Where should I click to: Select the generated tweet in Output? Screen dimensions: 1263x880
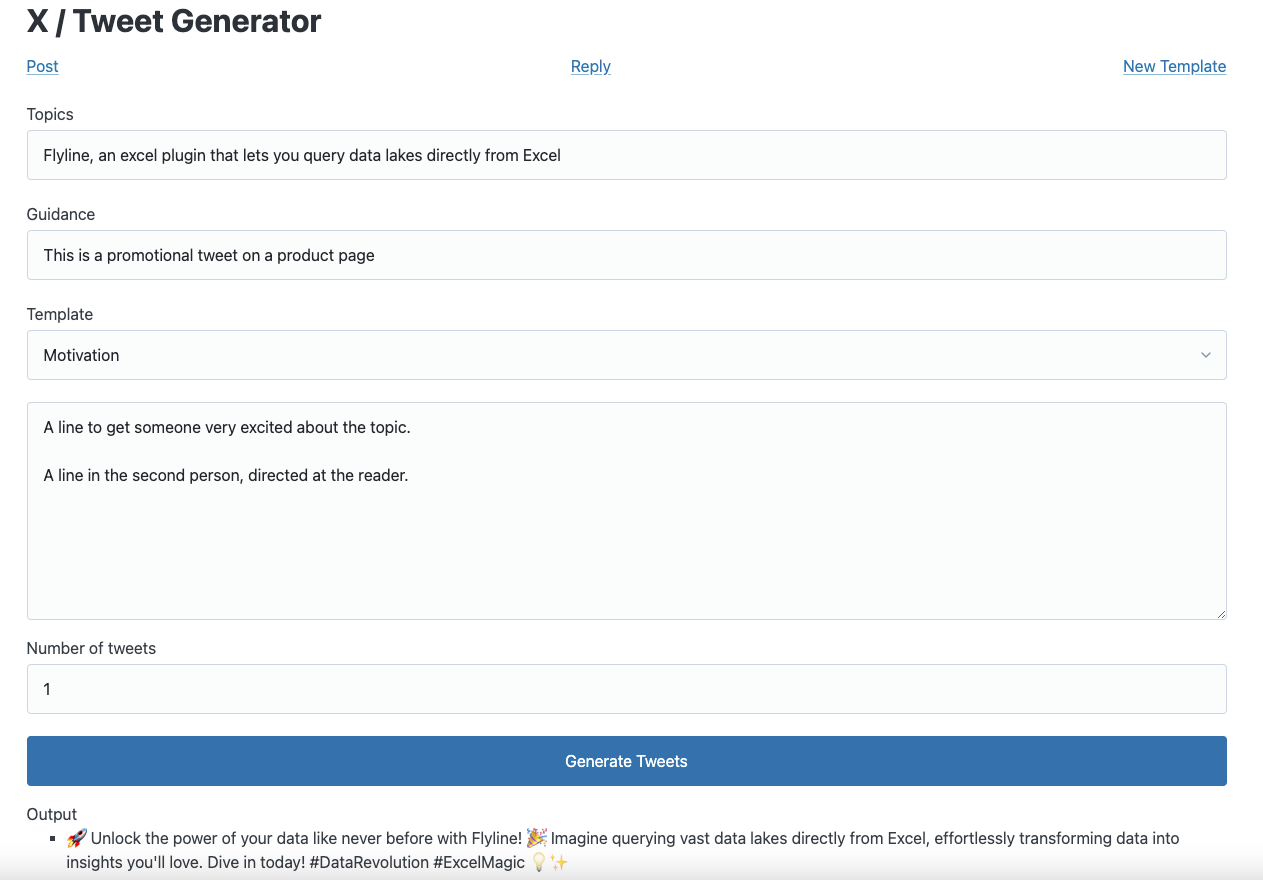click(x=622, y=850)
